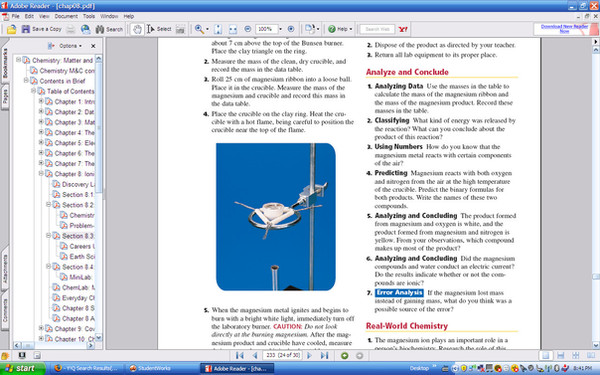600x375 pixels.
Task: Go to the previous page
Action: tap(254, 355)
